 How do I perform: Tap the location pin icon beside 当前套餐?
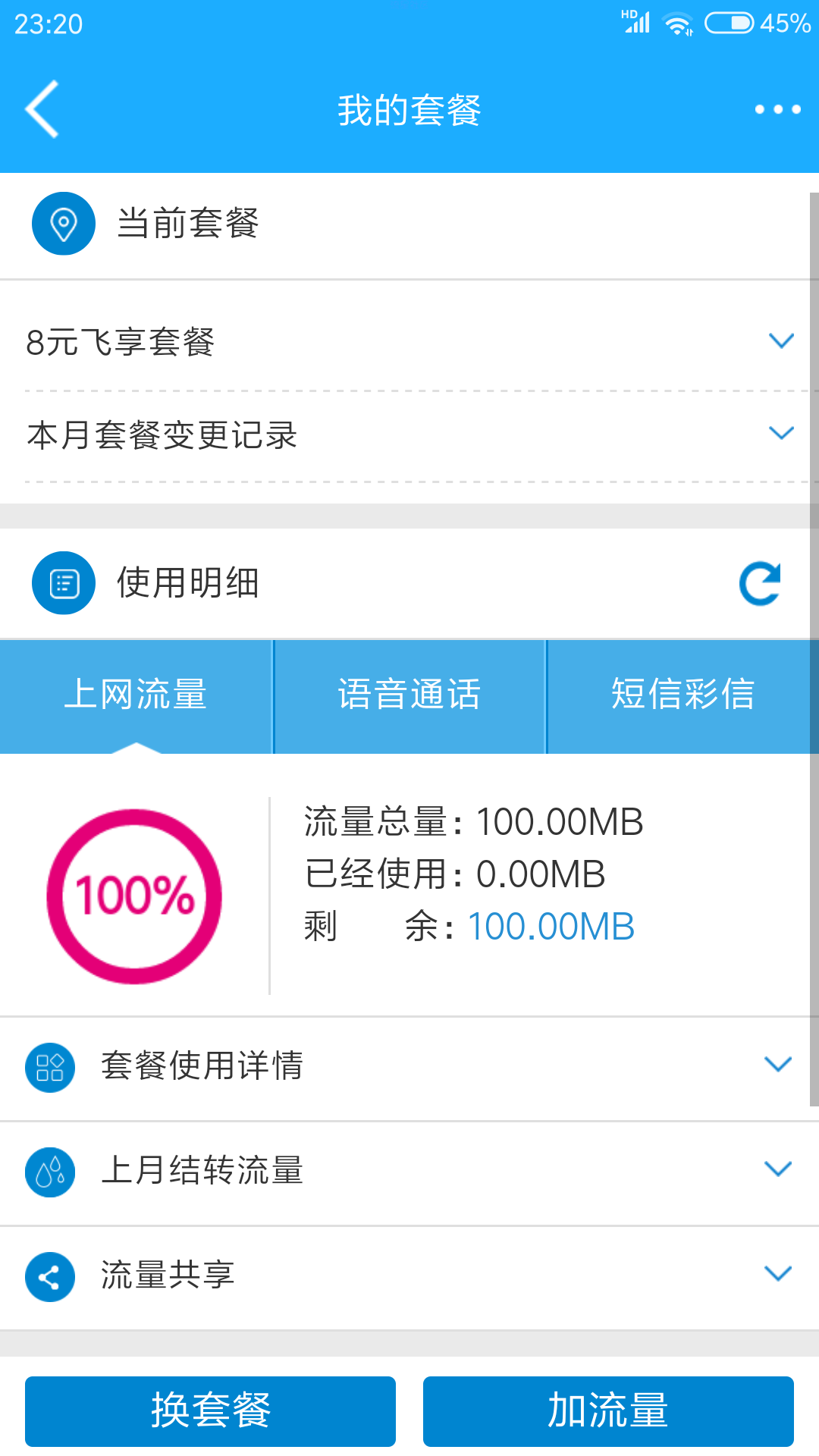tap(64, 224)
